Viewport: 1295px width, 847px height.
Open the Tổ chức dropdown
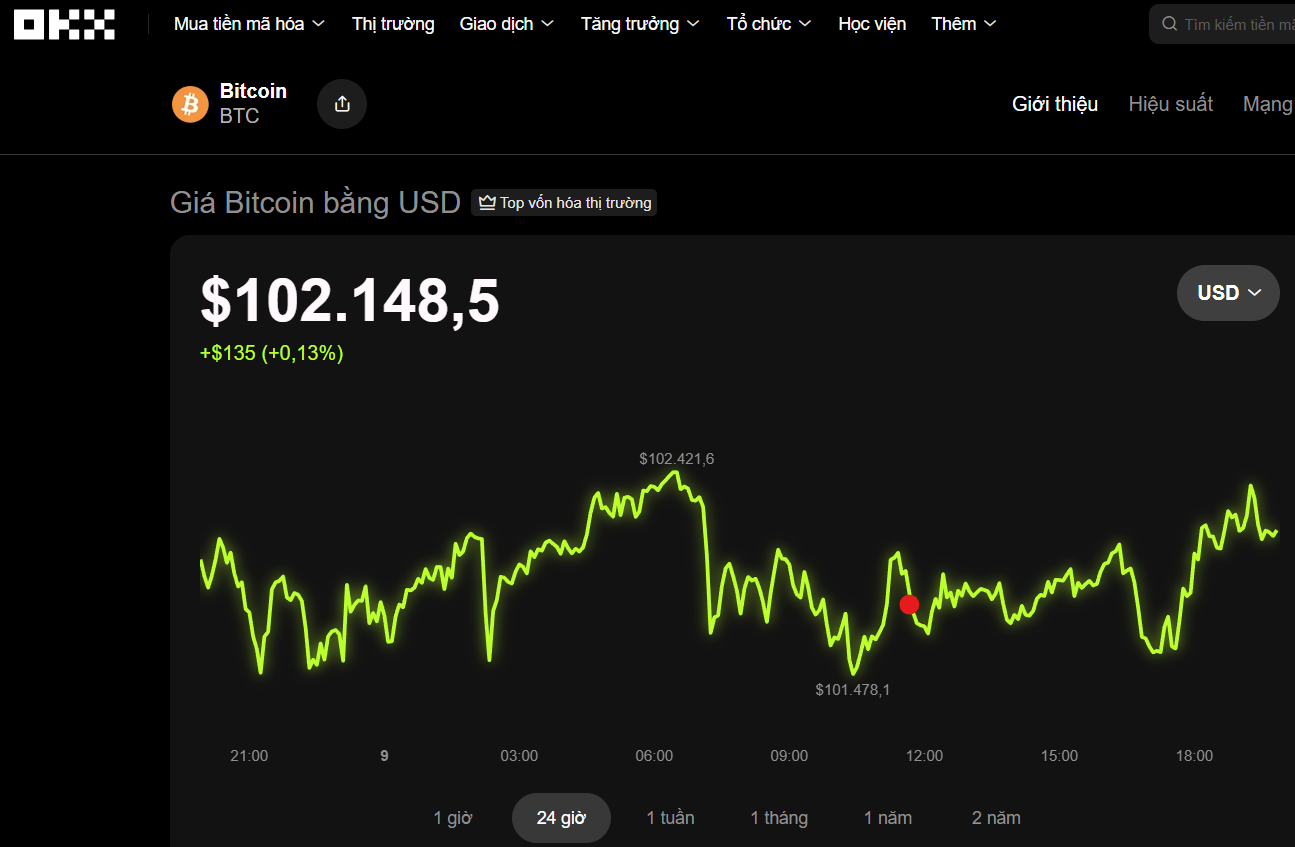[768, 24]
